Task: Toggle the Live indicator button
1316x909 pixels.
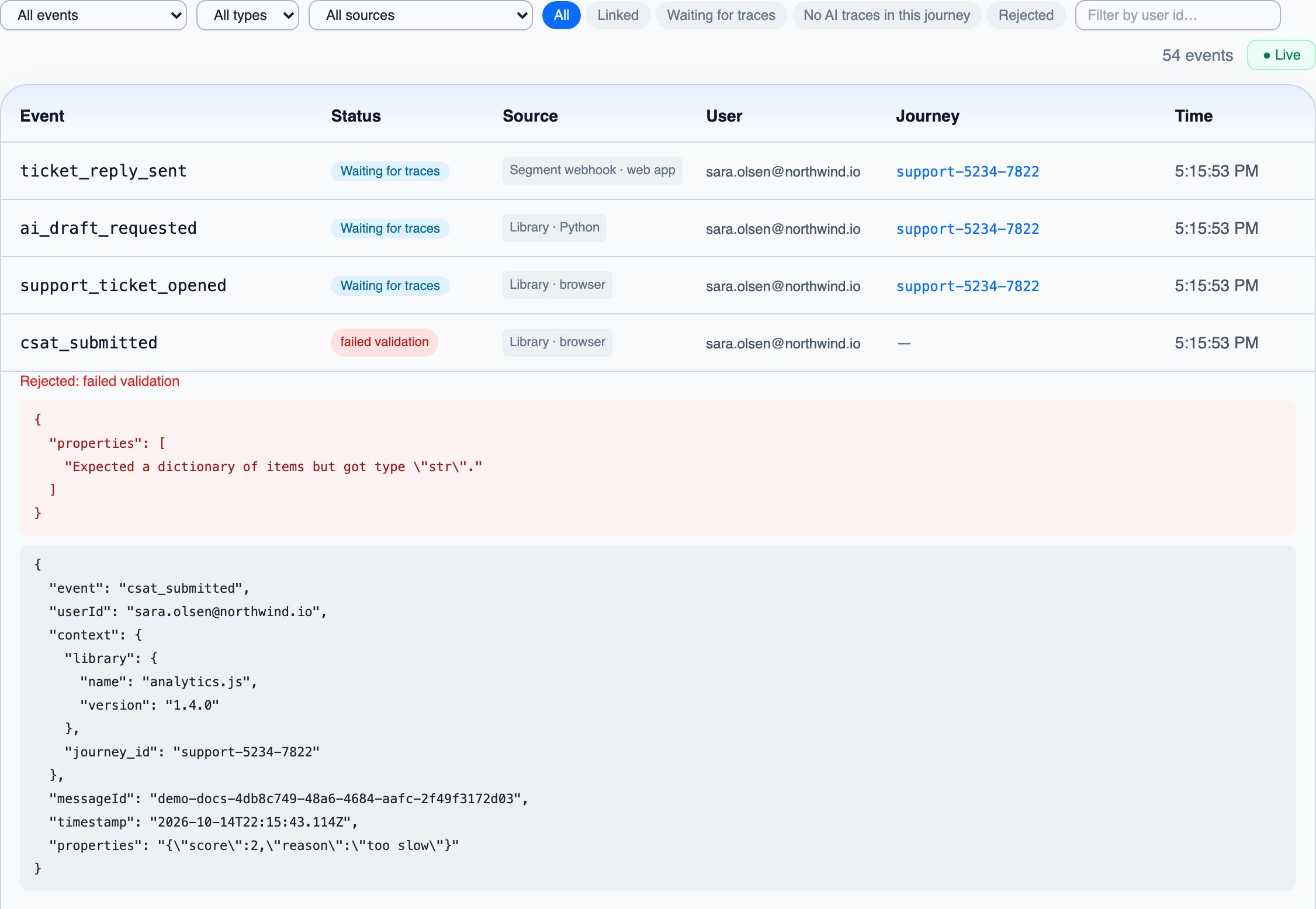Action: pyautogui.click(x=1281, y=55)
